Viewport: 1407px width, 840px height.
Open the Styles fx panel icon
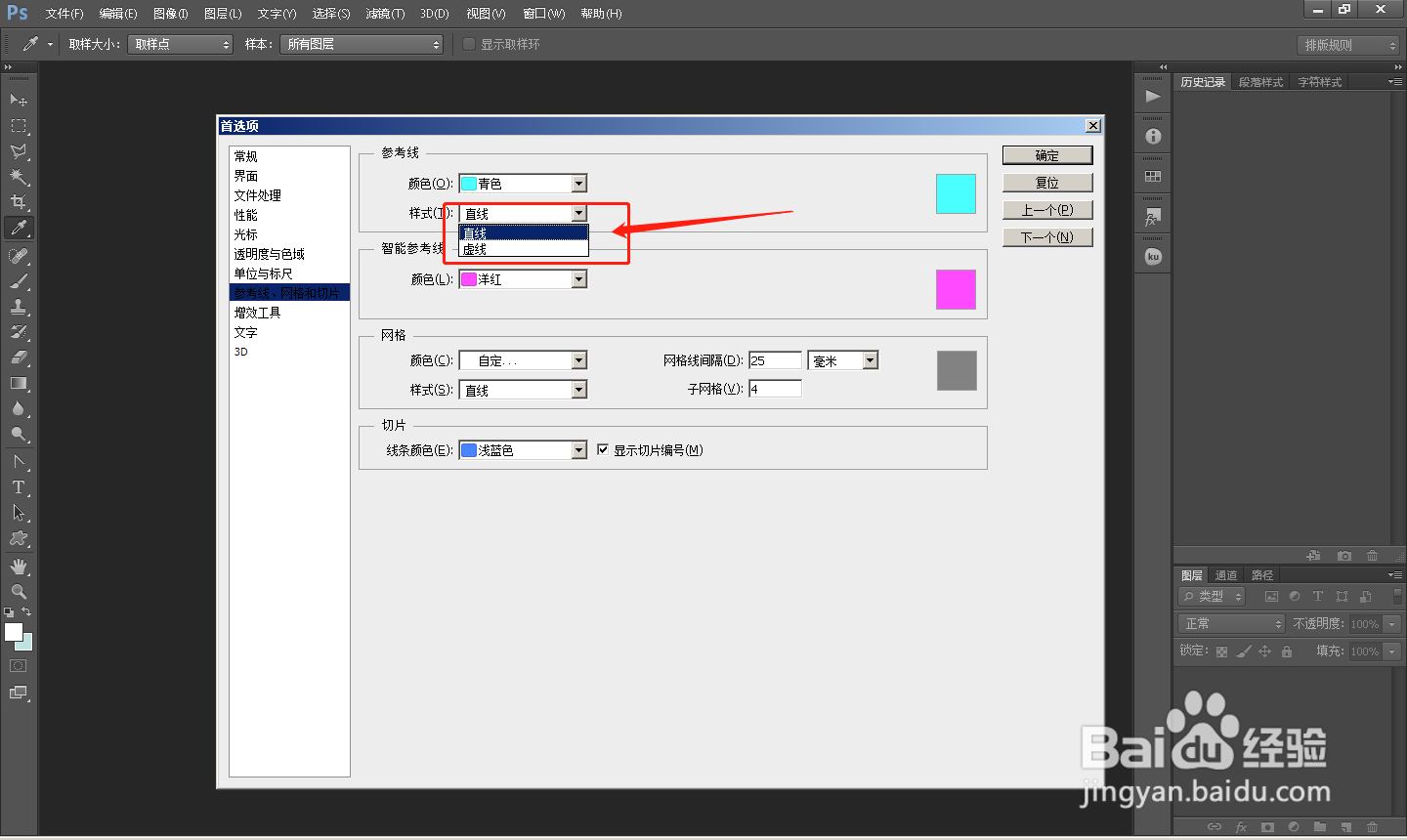tap(1153, 217)
